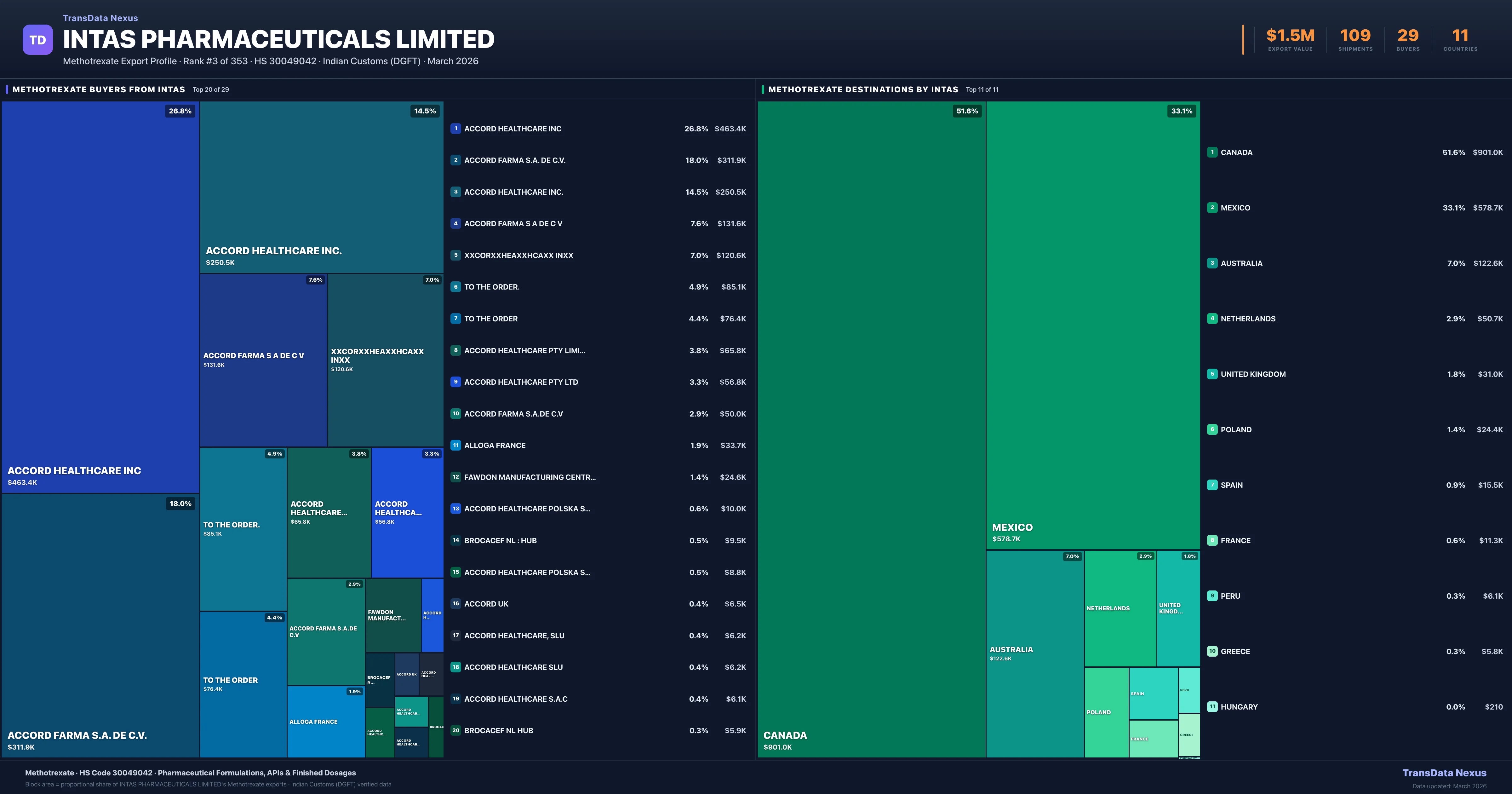
Task: Click the TransData Nexus header text
Action: click(x=100, y=18)
